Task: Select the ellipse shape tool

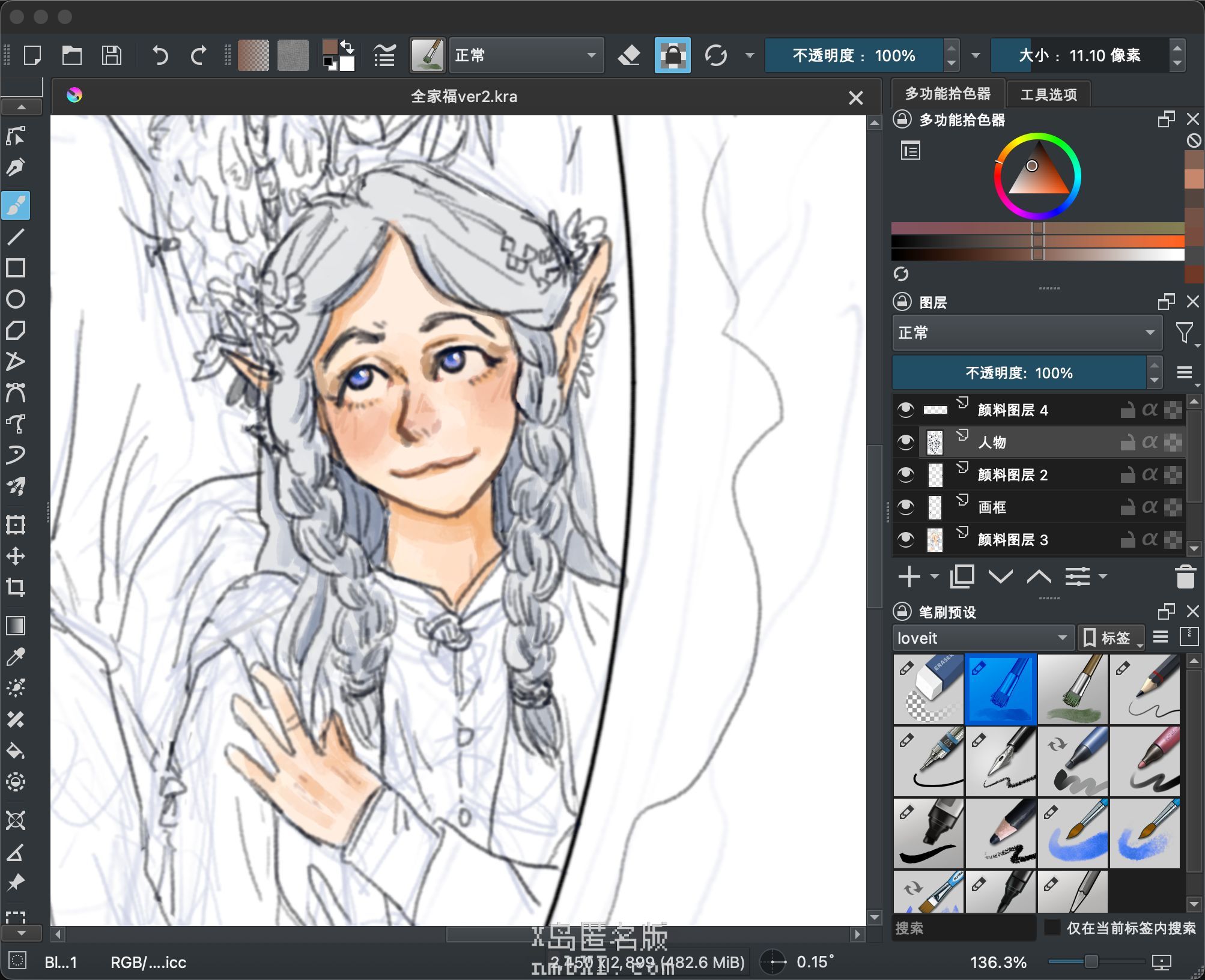Action: (x=16, y=299)
